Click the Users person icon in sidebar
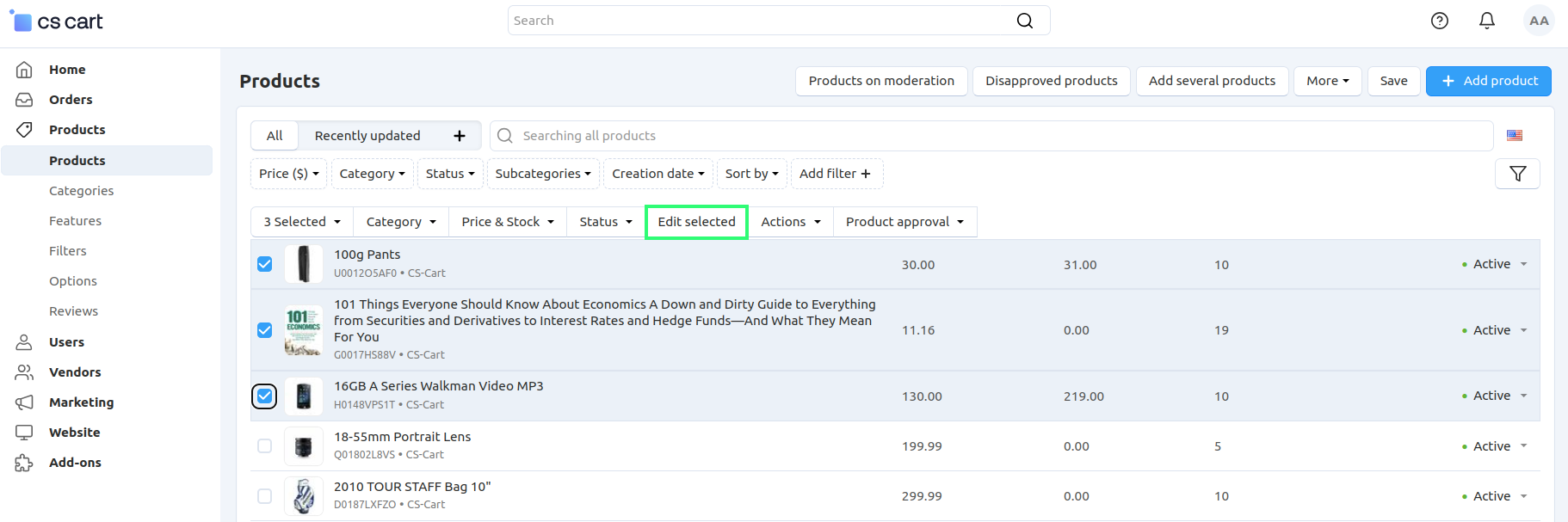The image size is (1568, 522). (24, 342)
